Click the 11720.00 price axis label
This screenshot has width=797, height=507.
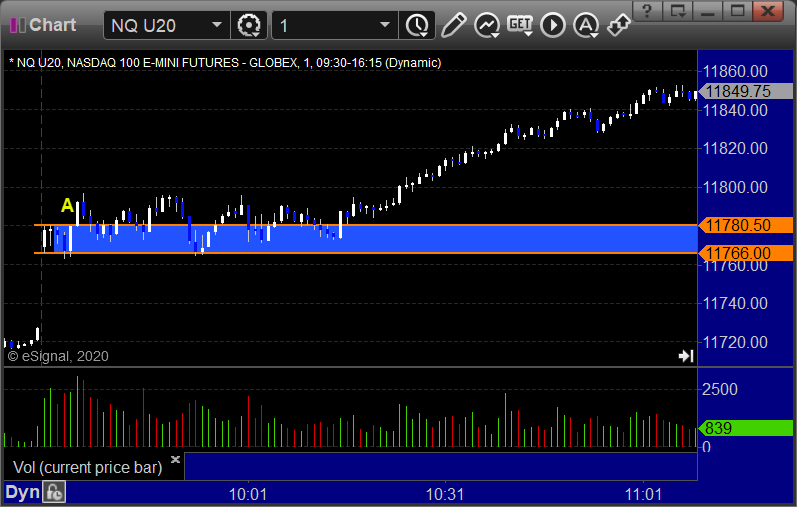(x=734, y=342)
